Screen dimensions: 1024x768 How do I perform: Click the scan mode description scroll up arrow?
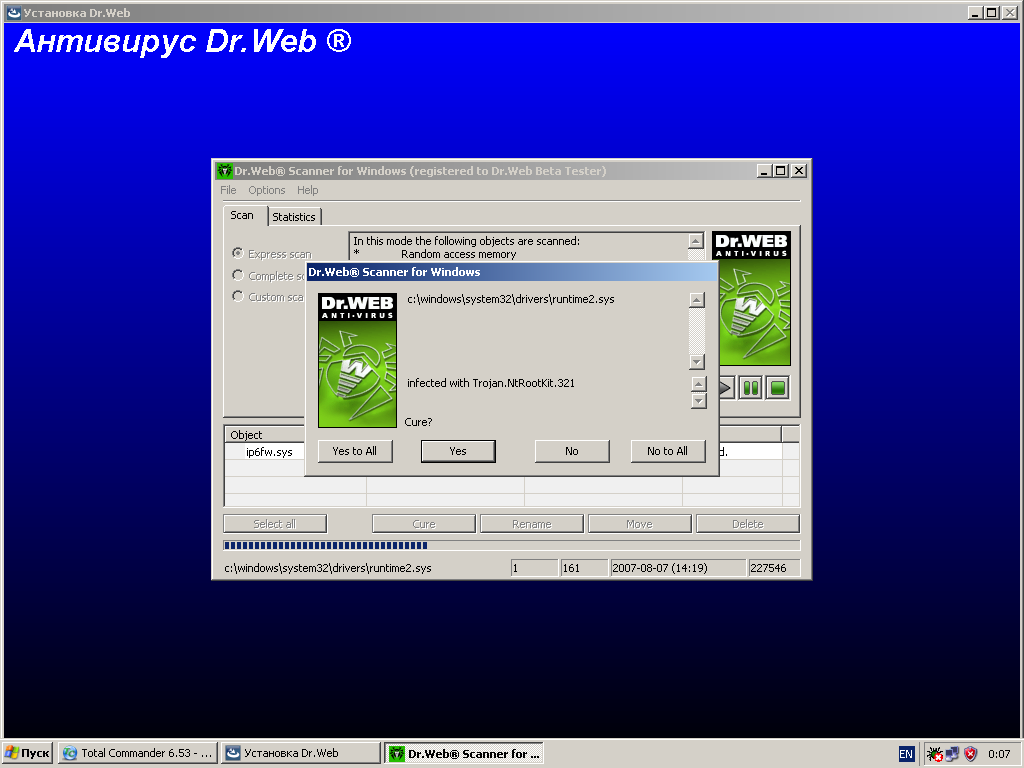tap(696, 240)
